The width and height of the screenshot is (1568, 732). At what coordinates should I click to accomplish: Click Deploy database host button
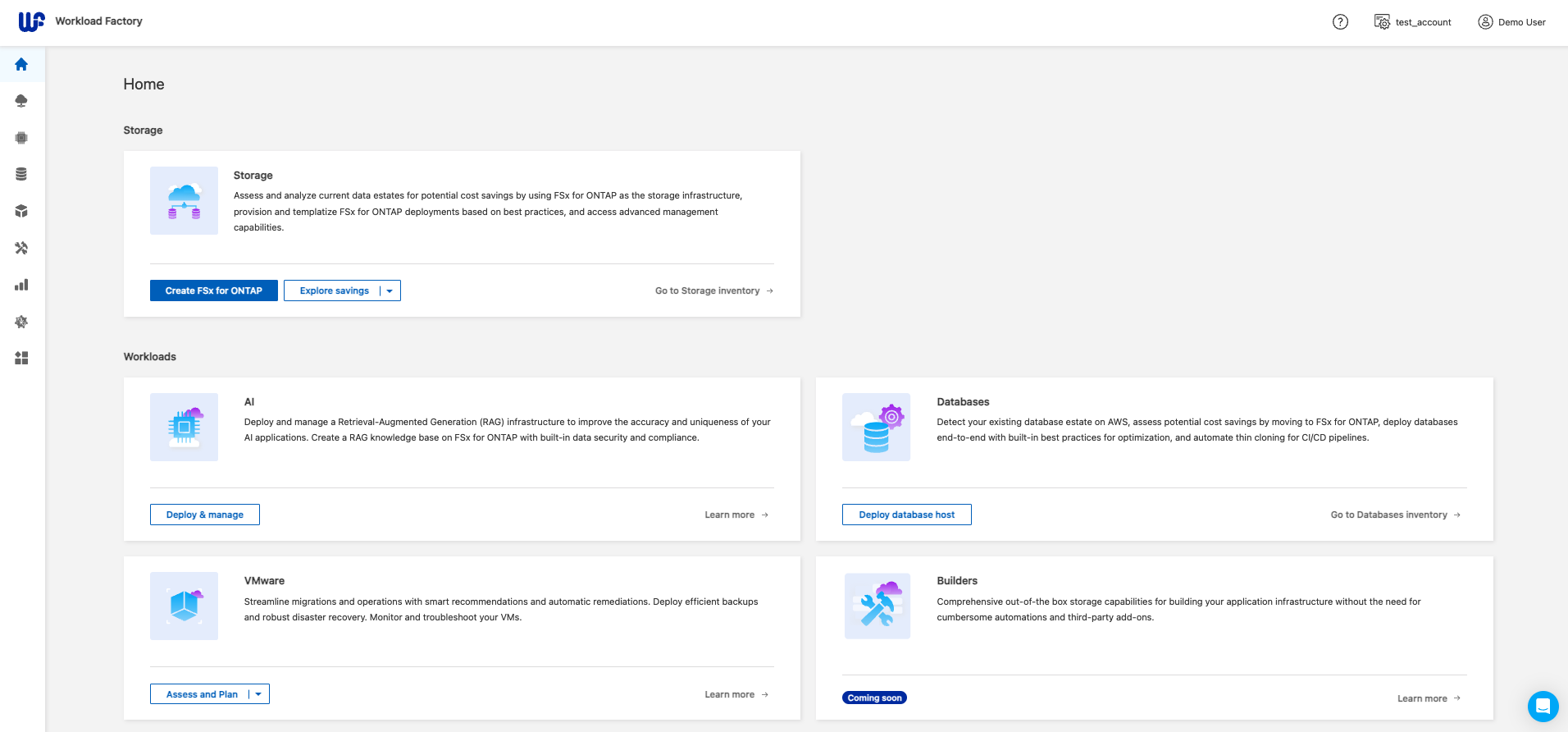tap(907, 515)
